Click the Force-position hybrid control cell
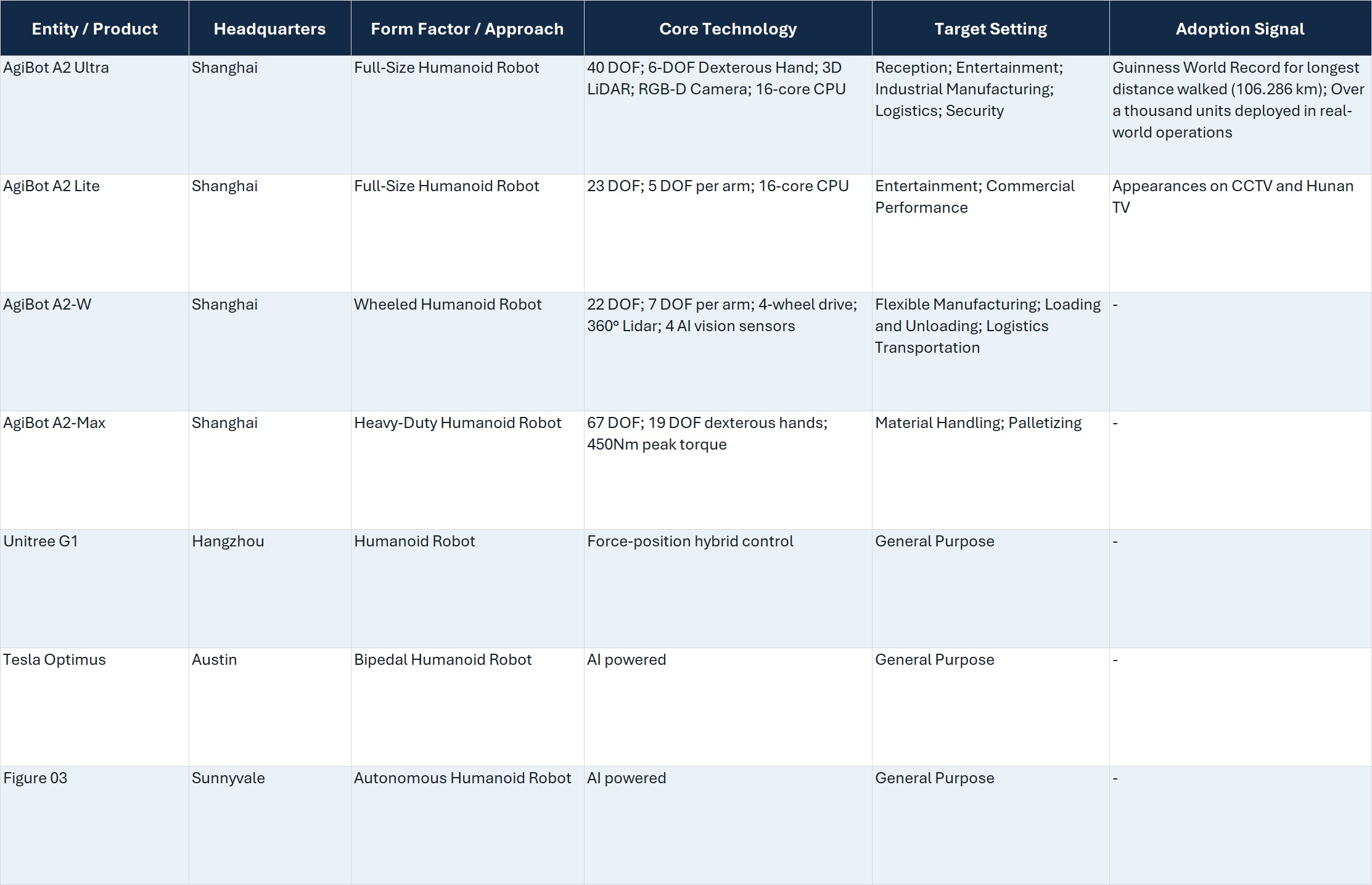The width and height of the screenshot is (1372, 885). click(x=728, y=588)
